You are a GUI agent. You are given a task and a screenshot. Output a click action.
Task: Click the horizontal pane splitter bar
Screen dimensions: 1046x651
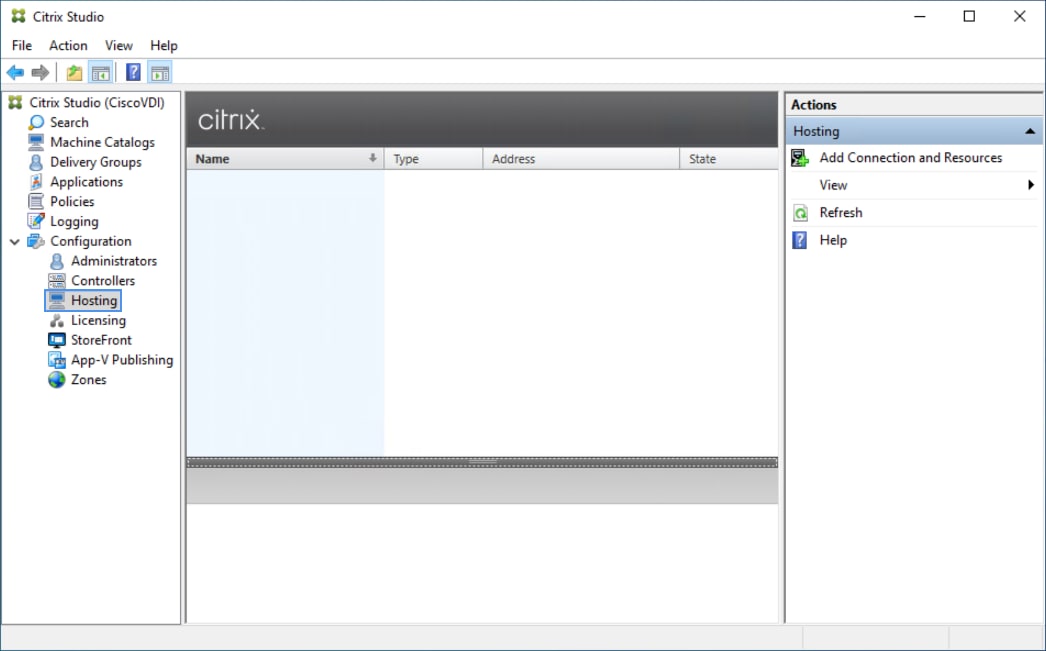[x=482, y=462]
